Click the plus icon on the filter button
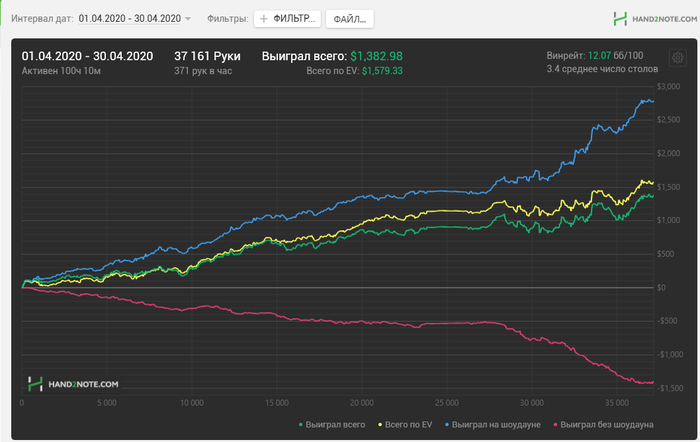 click(264, 19)
